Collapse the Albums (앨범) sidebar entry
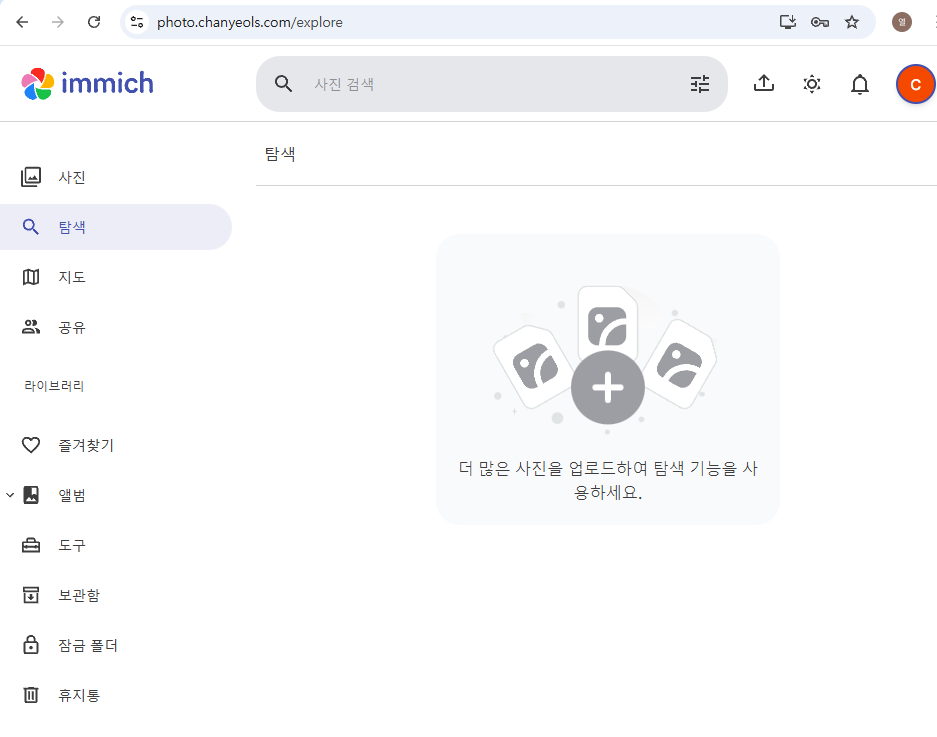 tap(10, 495)
